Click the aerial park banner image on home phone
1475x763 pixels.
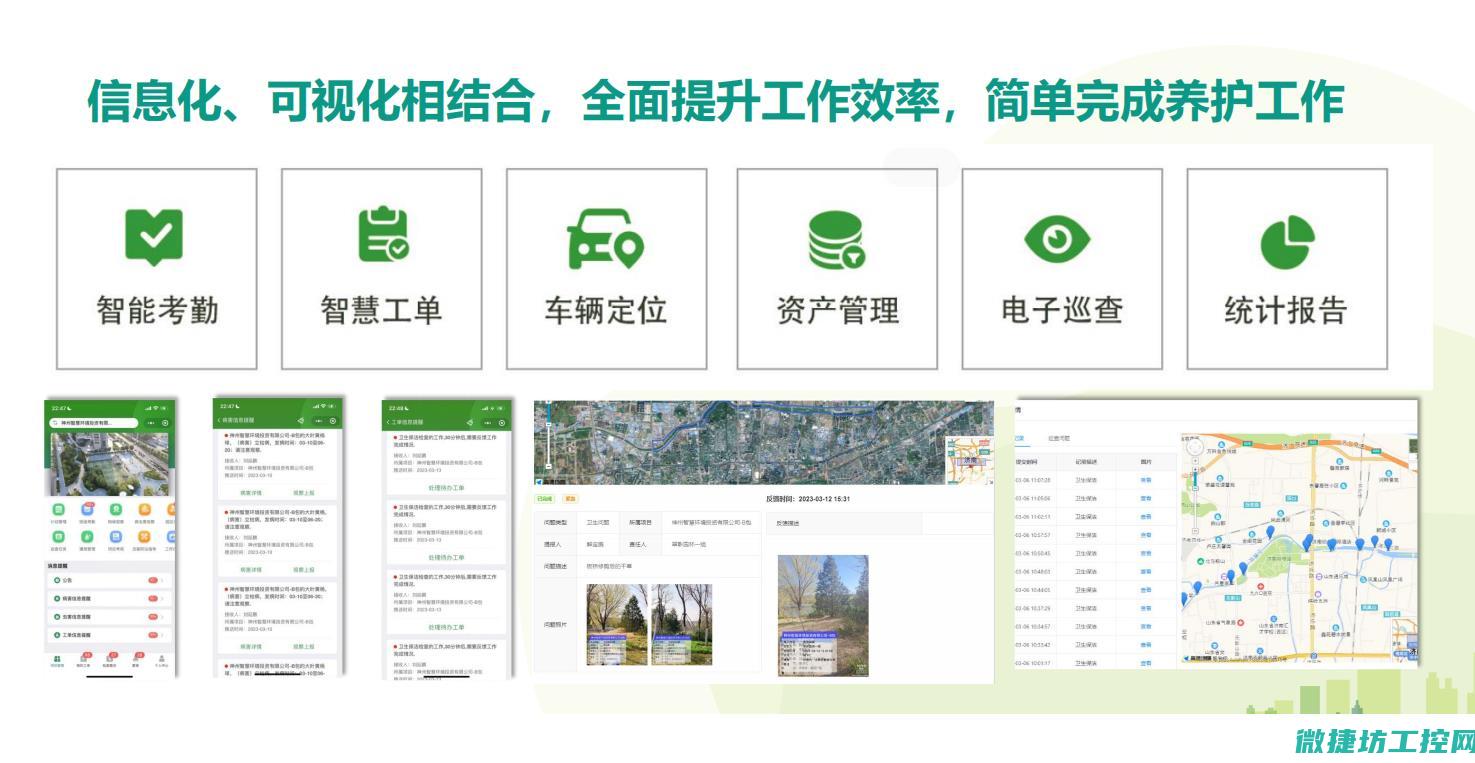[x=109, y=464]
